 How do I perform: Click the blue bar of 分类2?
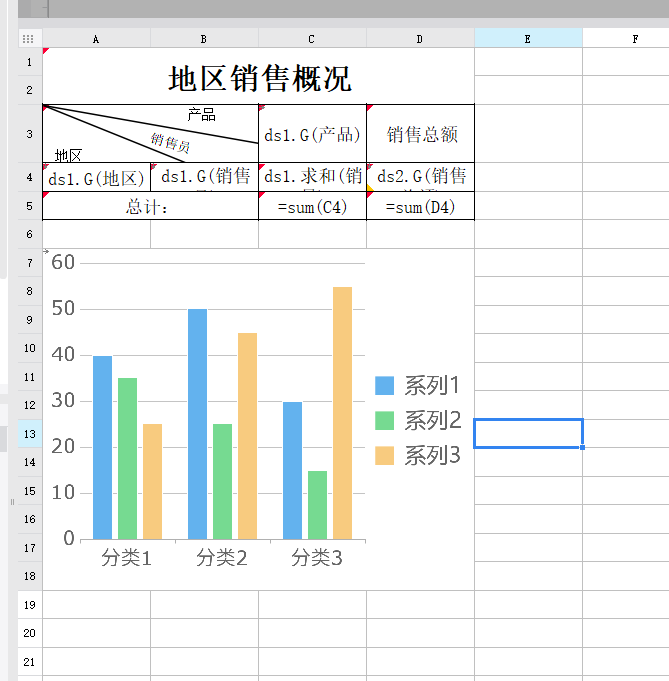point(198,424)
